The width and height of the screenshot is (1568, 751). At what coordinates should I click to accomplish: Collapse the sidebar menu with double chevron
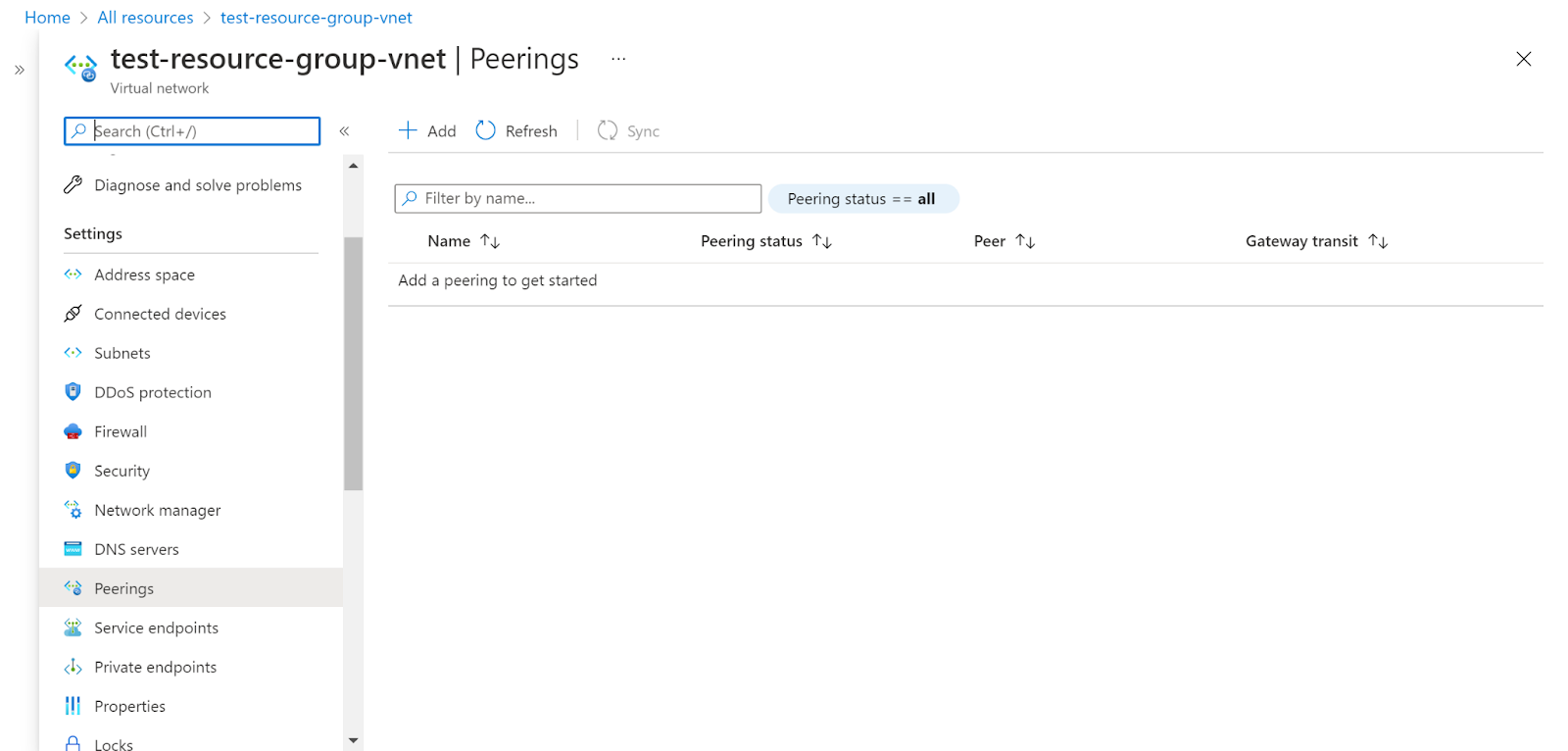[x=344, y=131]
